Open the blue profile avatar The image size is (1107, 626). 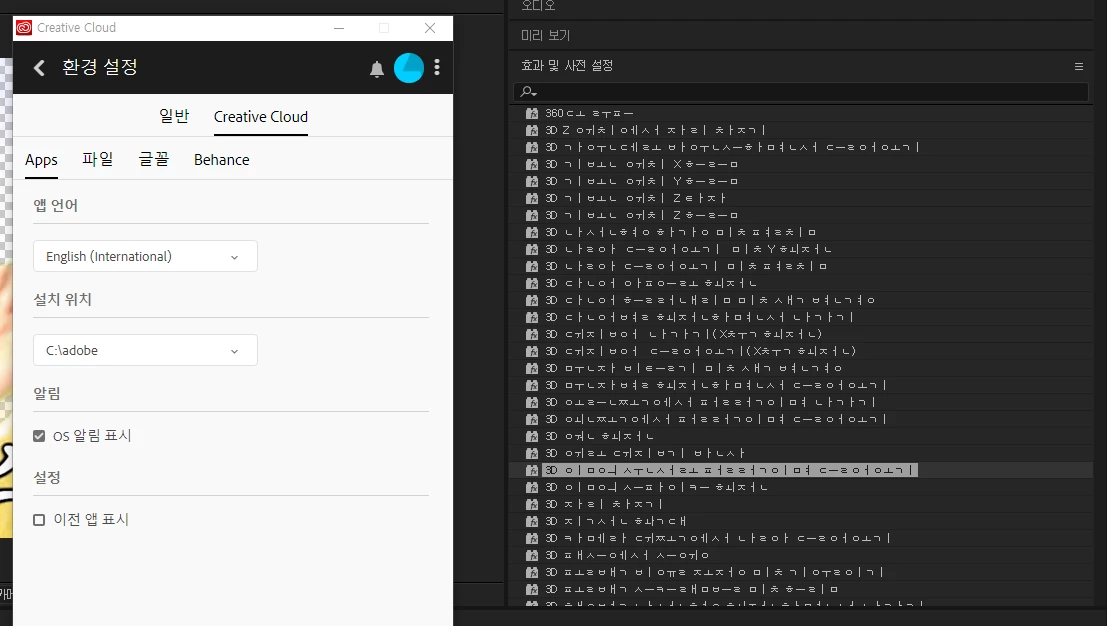[409, 68]
